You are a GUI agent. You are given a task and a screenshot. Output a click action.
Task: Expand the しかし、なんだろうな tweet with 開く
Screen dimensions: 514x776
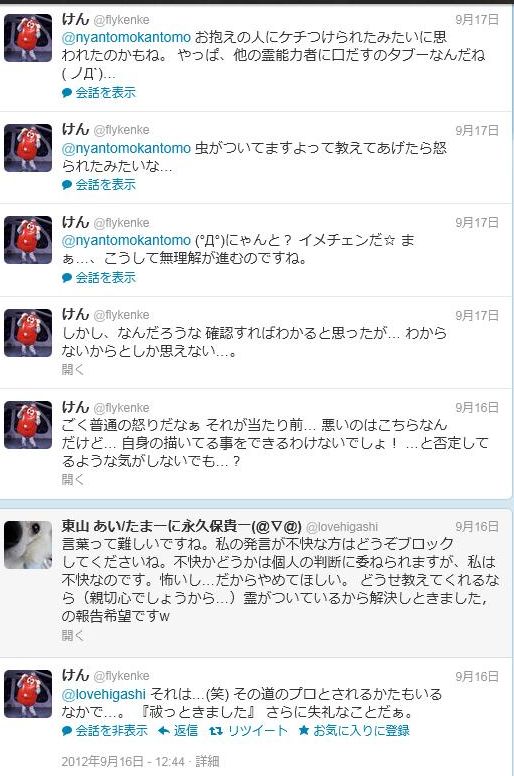click(73, 369)
